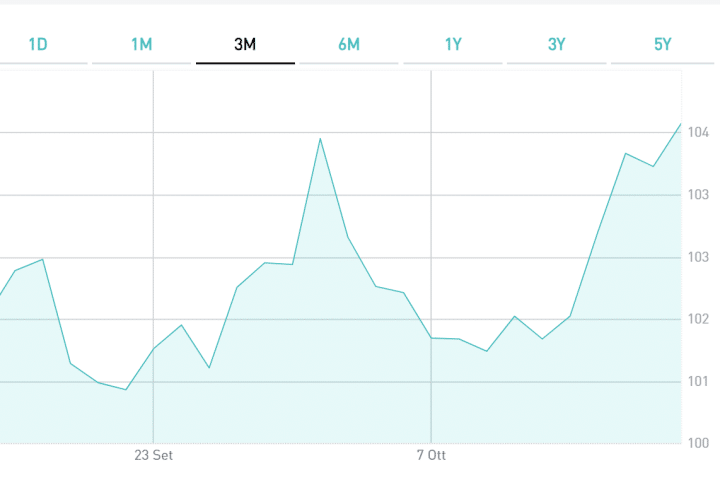The height and width of the screenshot is (480, 720).
Task: Click the 102 price axis label
Action: point(698,319)
